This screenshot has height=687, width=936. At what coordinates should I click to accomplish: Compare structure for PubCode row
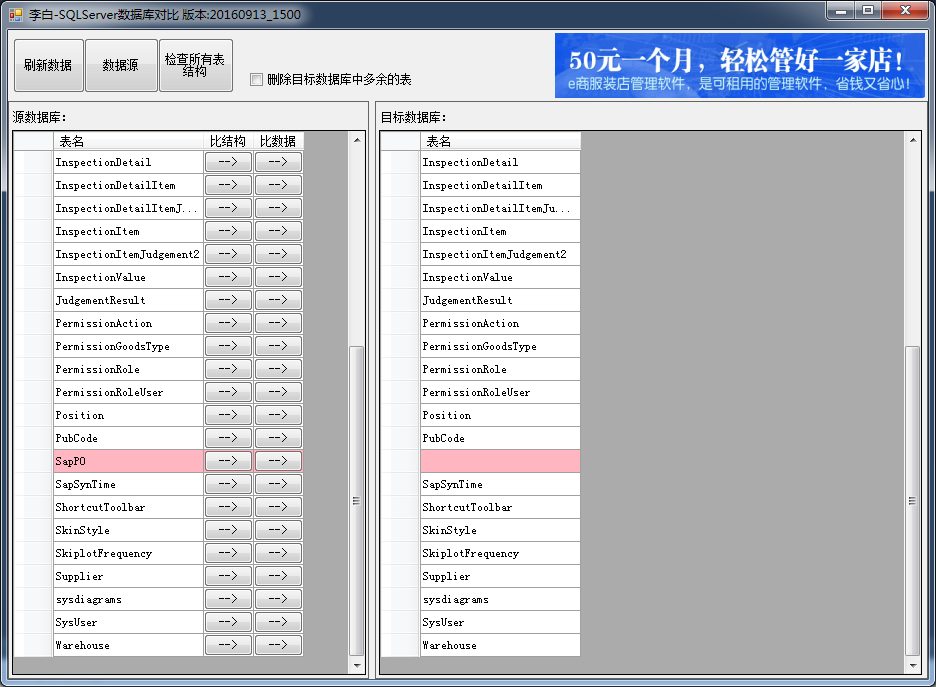coord(228,438)
